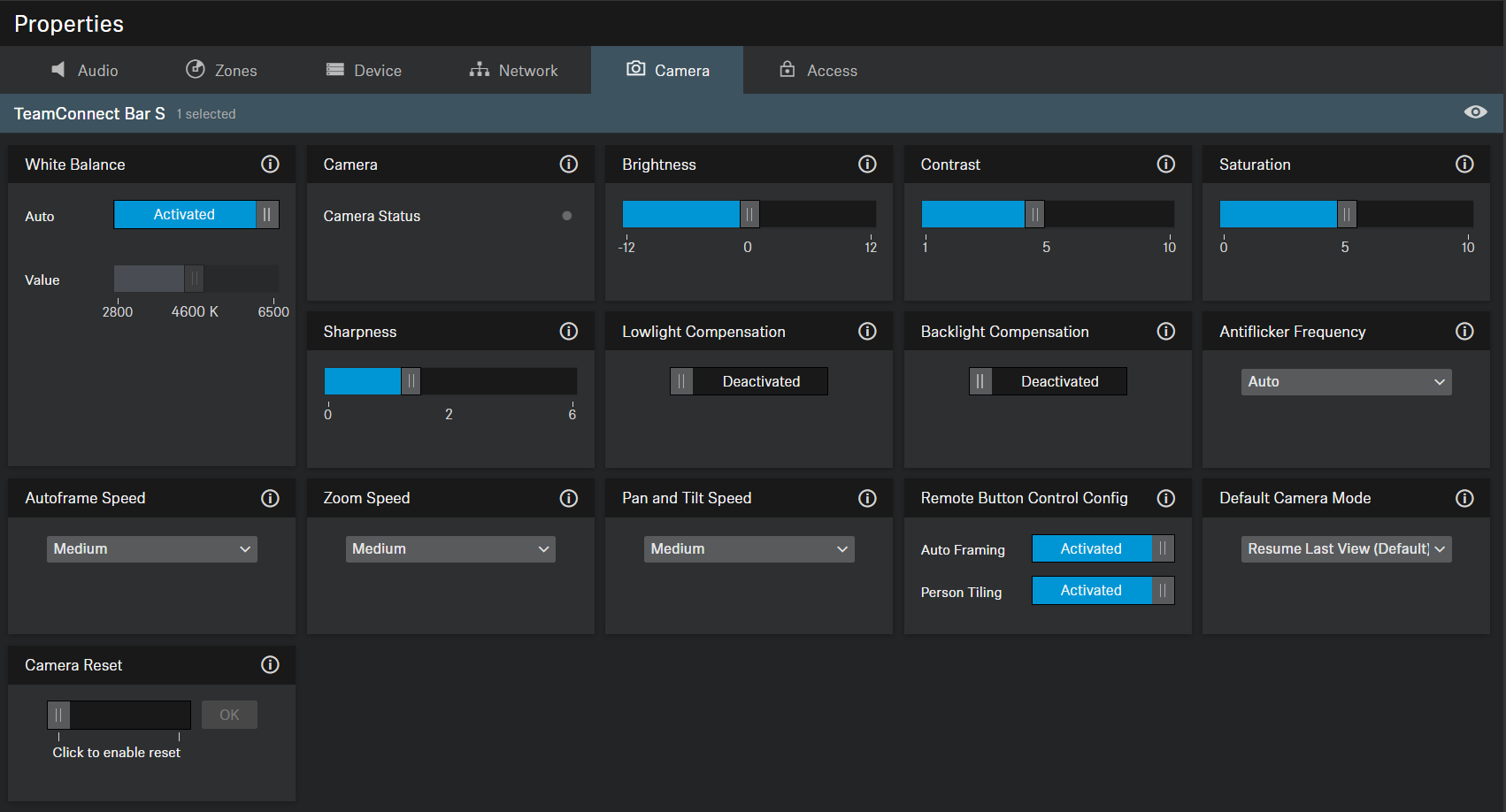Click the enable reset slider switch
This screenshot has height=812, width=1506.
click(119, 715)
